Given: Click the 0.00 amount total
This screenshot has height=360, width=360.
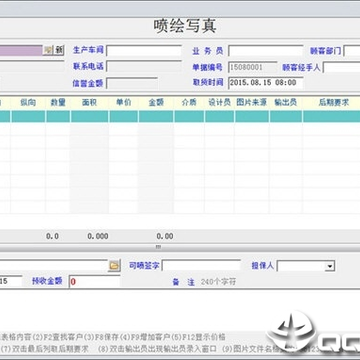Looking at the screenshot, I should tap(165, 236).
